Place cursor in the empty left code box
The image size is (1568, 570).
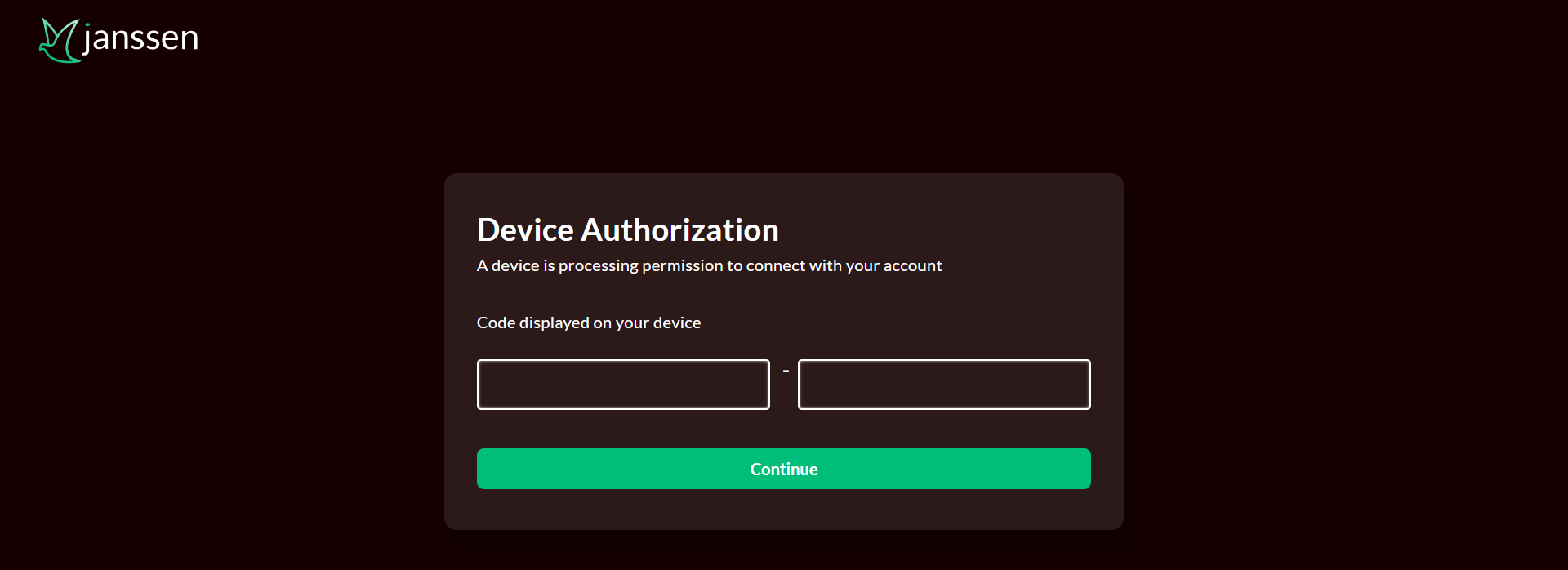click(622, 384)
